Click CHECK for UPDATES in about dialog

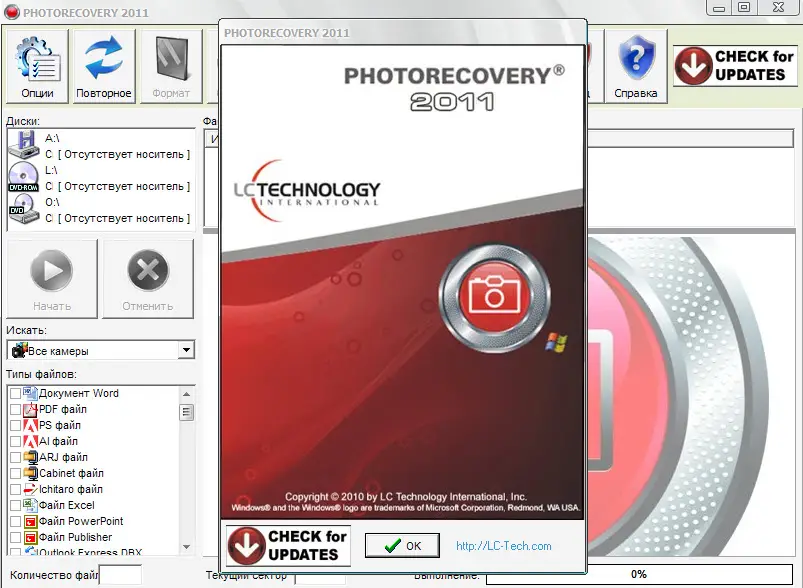pyautogui.click(x=288, y=545)
